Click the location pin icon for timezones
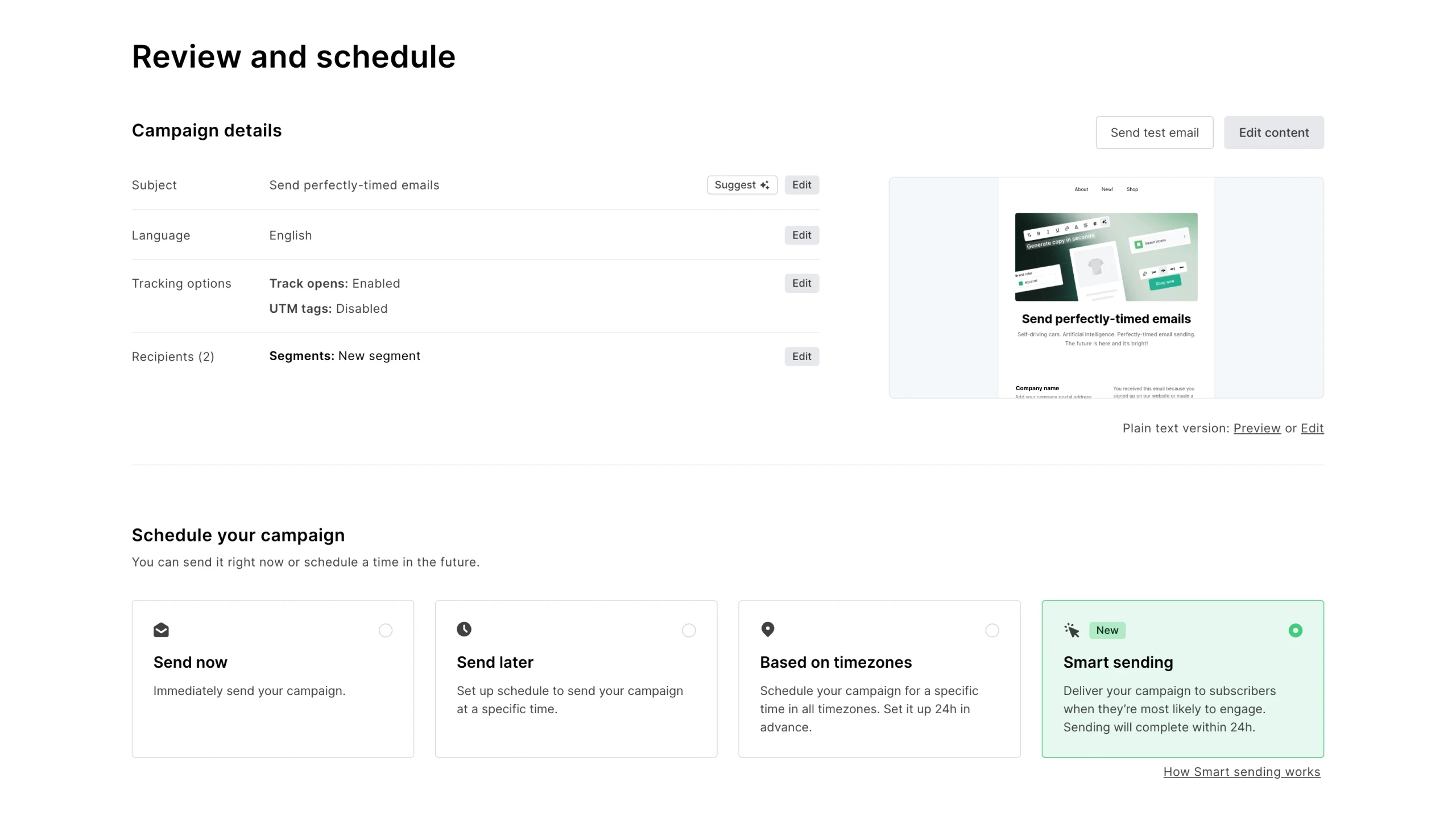This screenshot has height=819, width=1456. 767,629
